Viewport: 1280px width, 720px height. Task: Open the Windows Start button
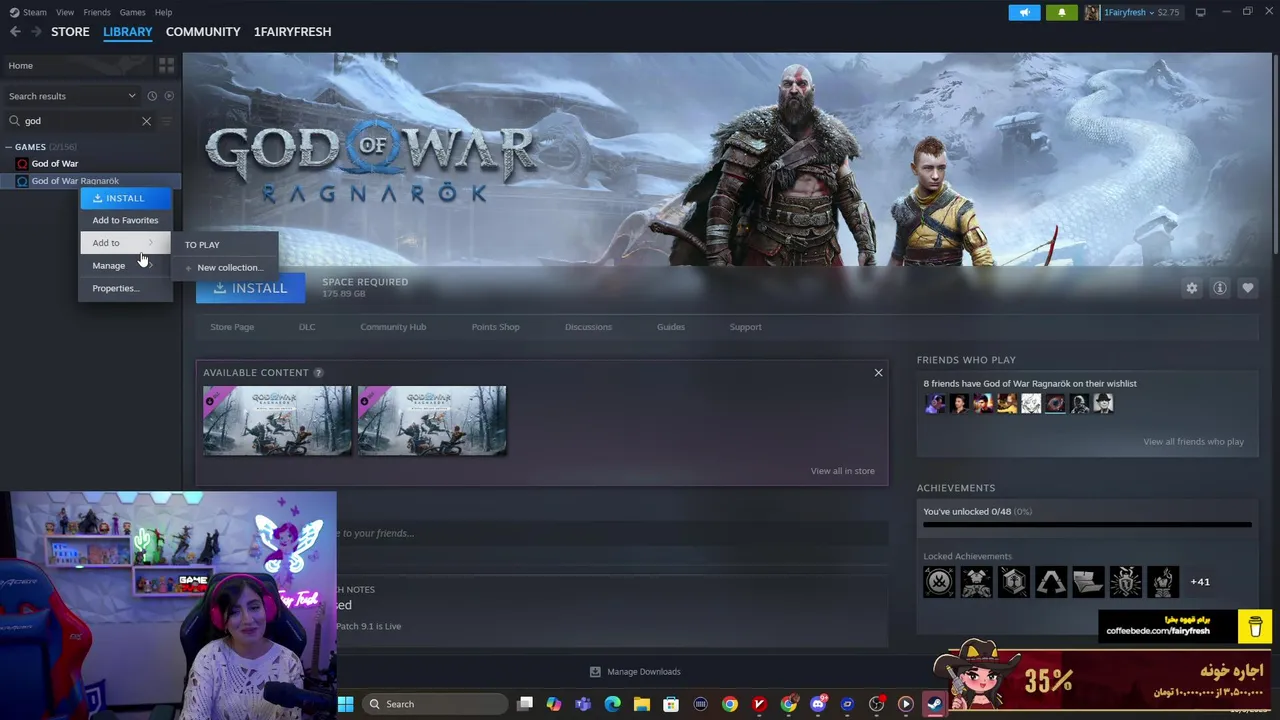pyautogui.click(x=345, y=704)
